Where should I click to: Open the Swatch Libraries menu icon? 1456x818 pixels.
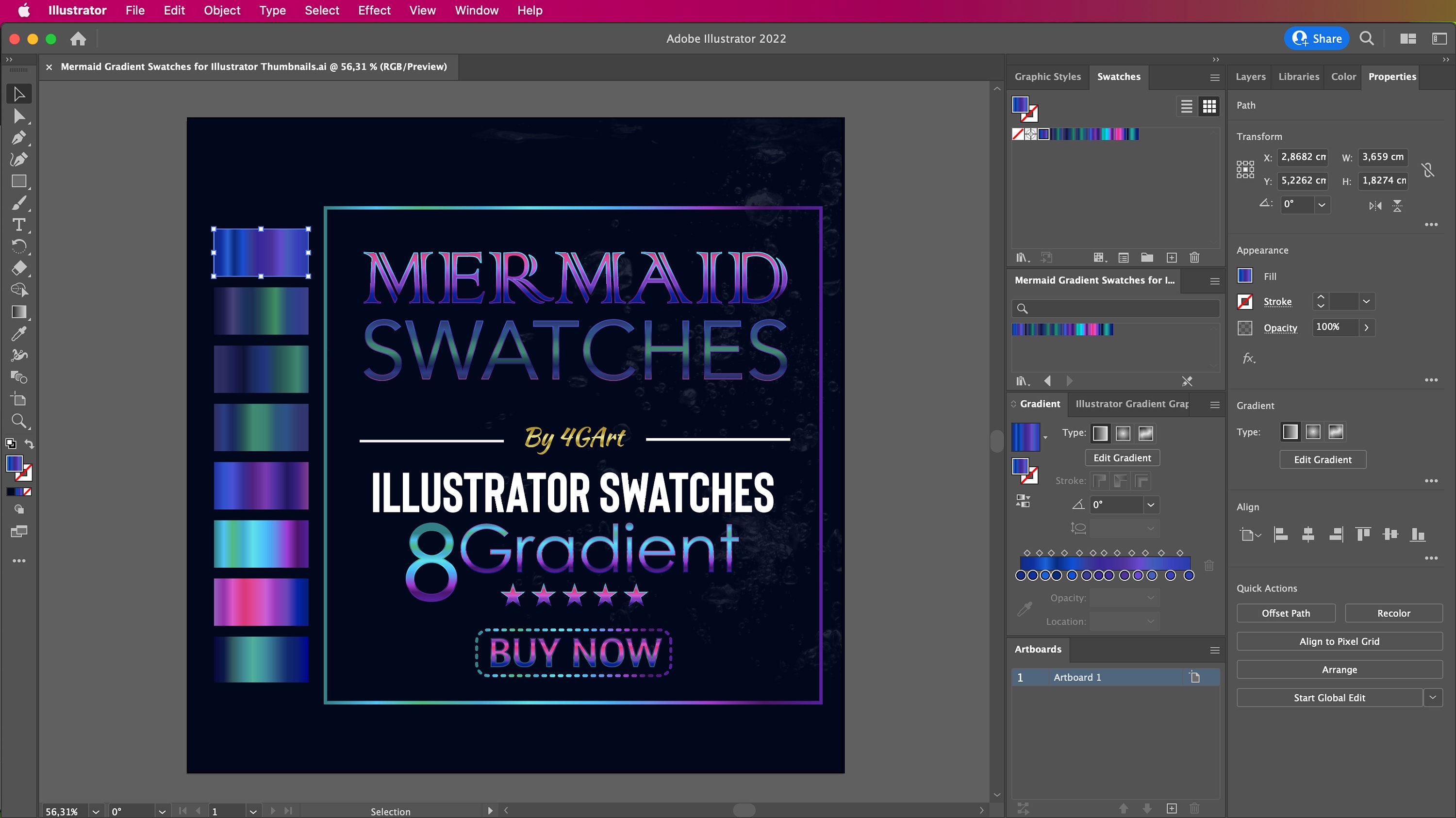tap(1022, 258)
